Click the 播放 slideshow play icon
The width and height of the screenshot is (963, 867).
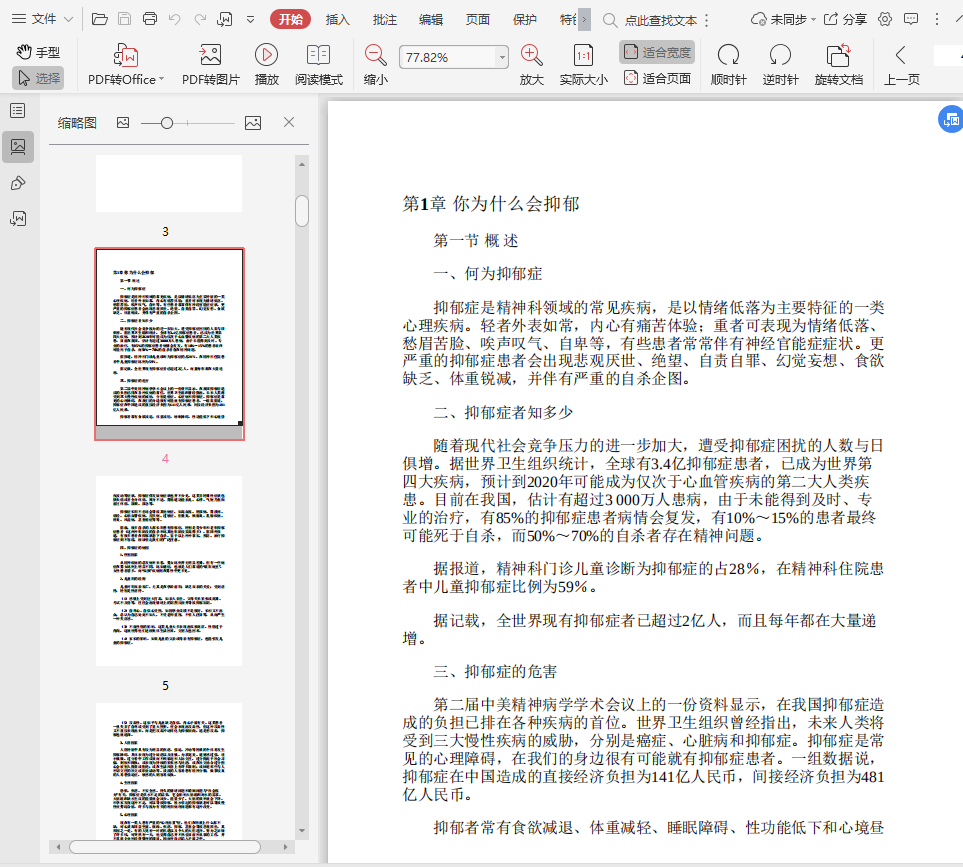266,56
